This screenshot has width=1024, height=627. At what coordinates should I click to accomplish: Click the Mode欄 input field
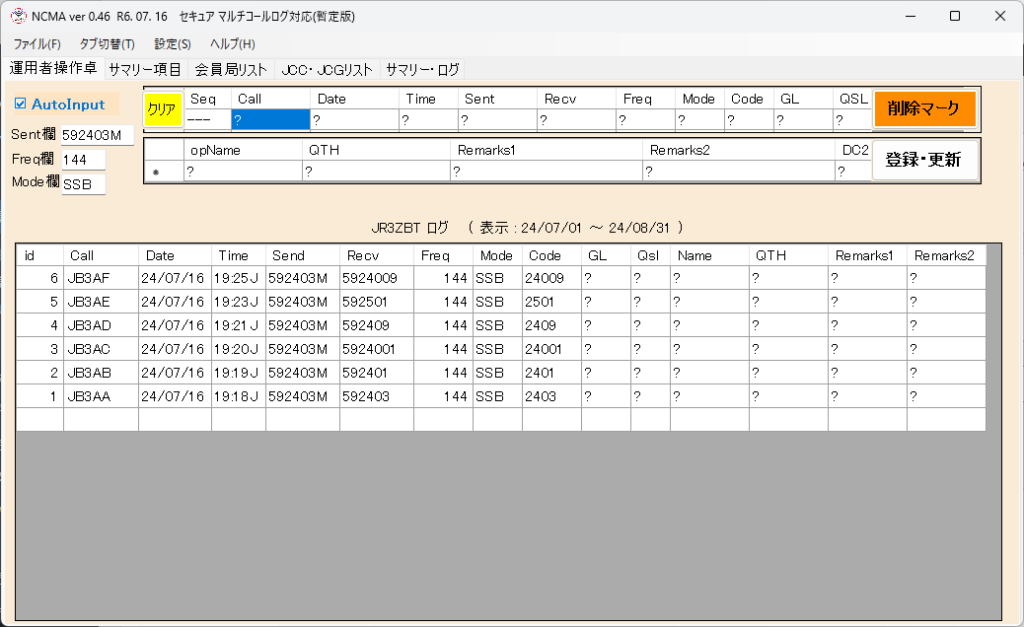click(x=83, y=184)
